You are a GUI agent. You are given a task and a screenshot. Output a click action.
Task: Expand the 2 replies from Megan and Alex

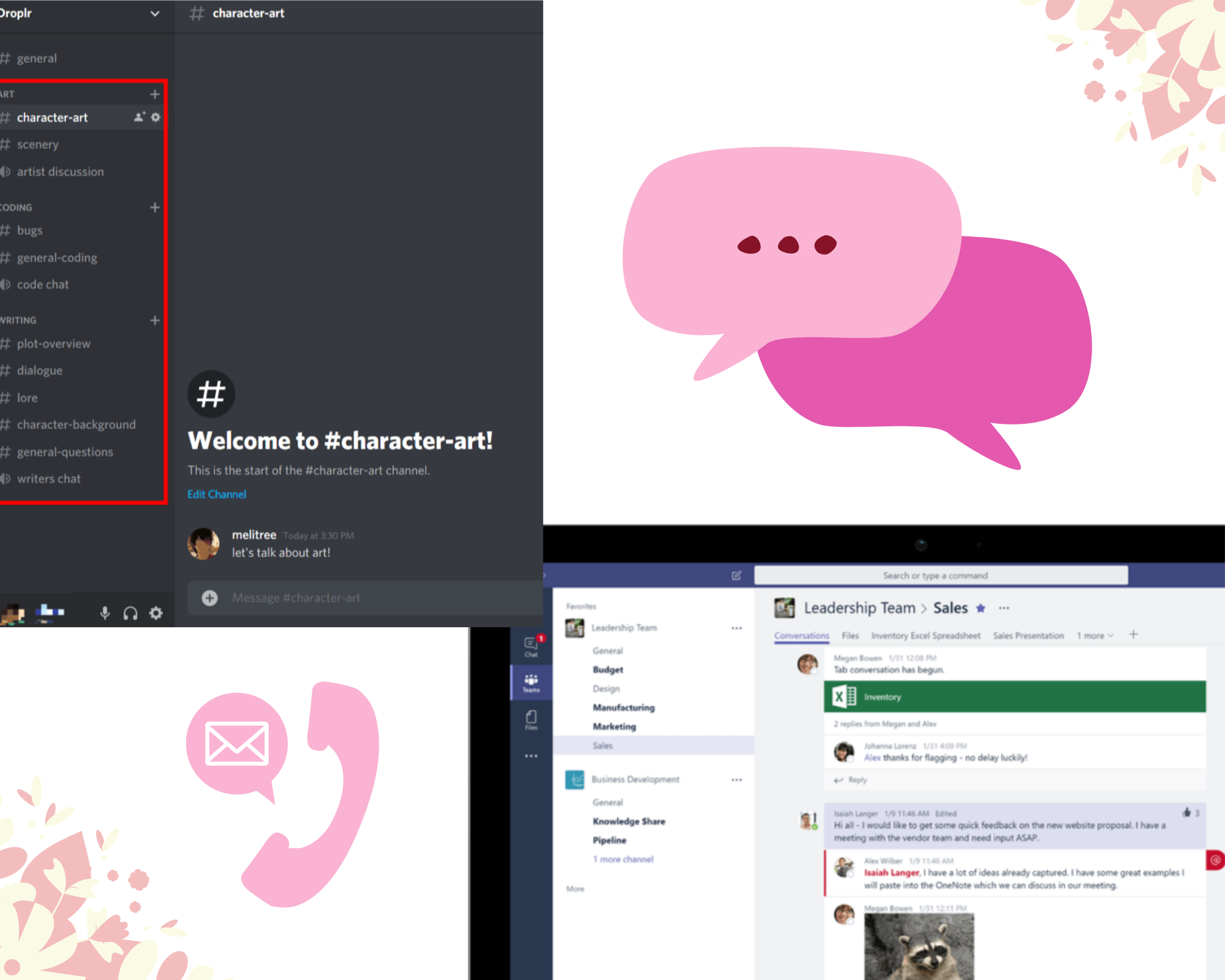coord(884,723)
